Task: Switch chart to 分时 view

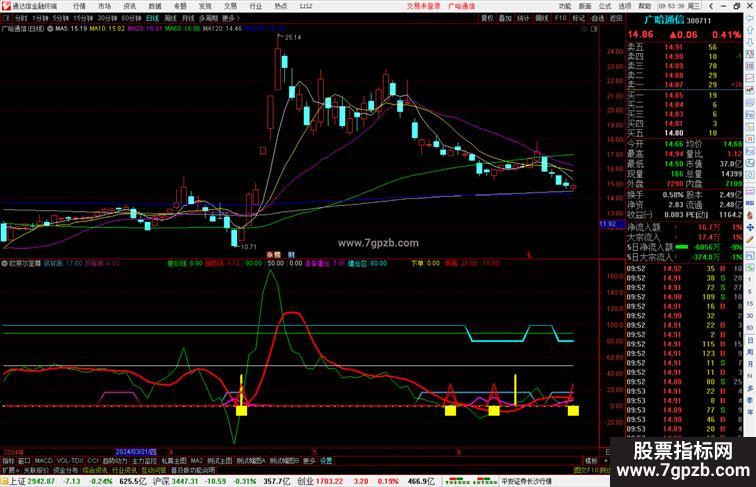Action: pos(21,18)
